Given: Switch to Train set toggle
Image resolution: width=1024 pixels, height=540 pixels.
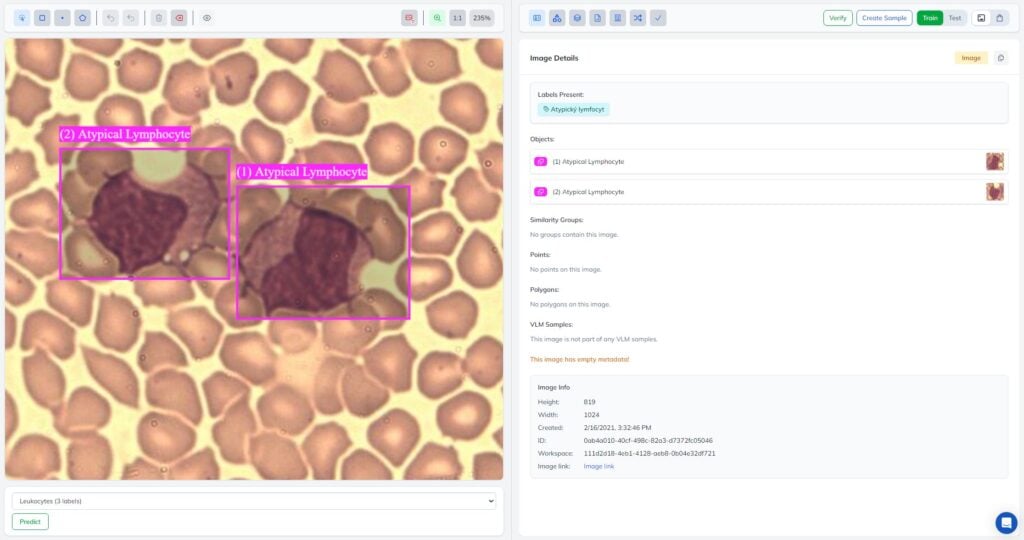Looking at the screenshot, I should 930,18.
